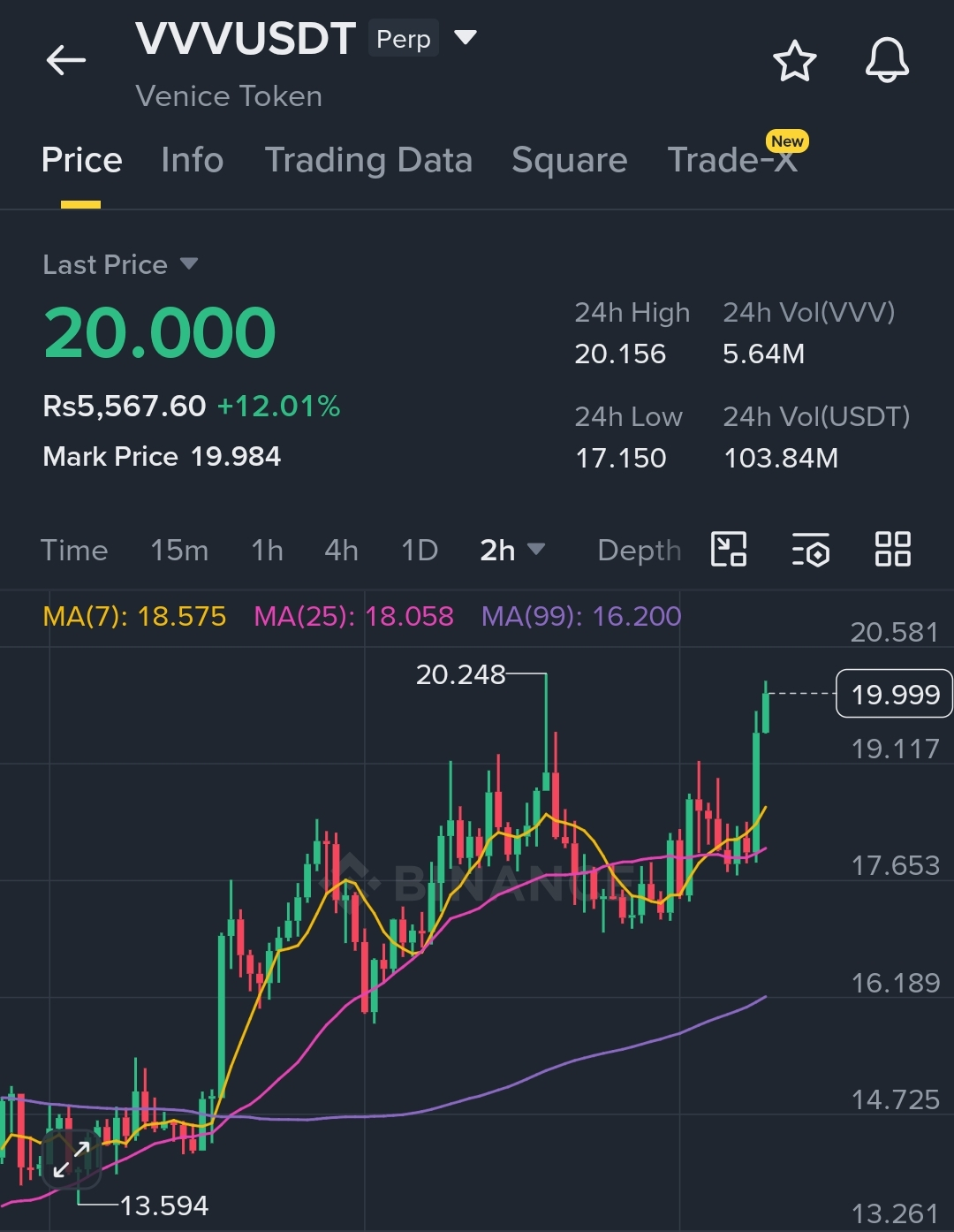
Task: Tap the 24h High value 20.156
Action: (x=620, y=354)
